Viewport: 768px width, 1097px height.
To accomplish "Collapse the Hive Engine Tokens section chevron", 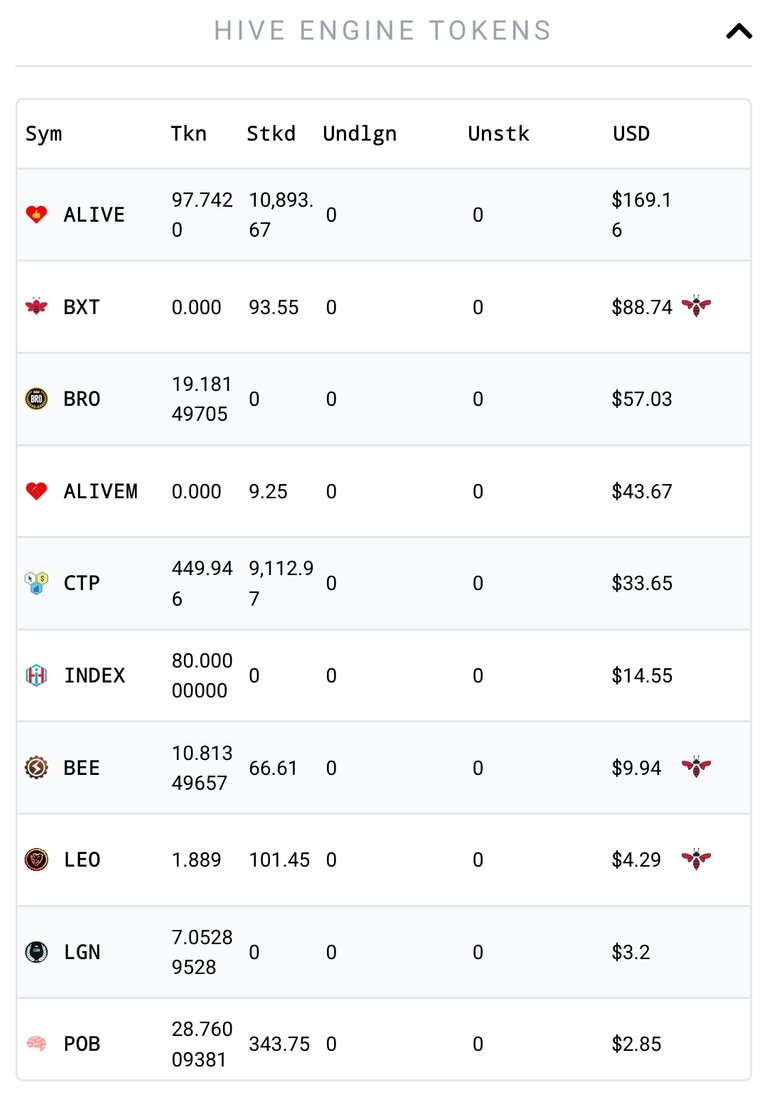I will pos(739,31).
